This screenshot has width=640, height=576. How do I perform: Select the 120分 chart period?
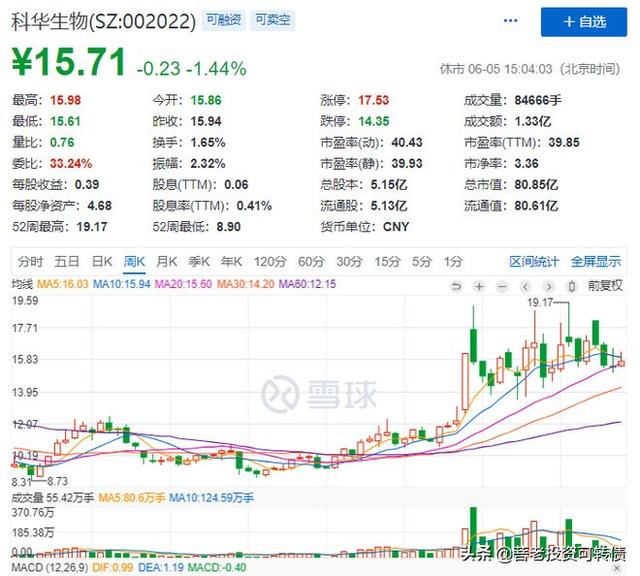point(270,261)
